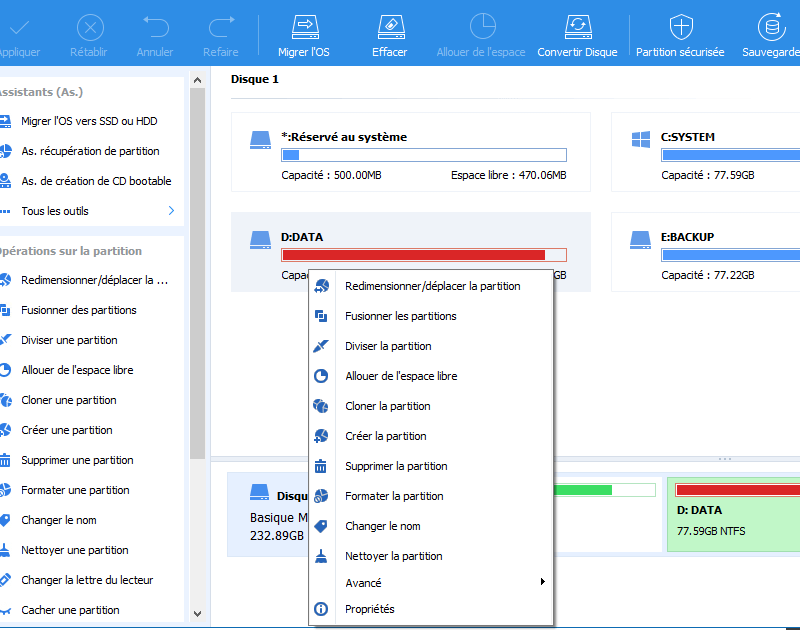Click the Annuler undo arrow icon

point(156,27)
